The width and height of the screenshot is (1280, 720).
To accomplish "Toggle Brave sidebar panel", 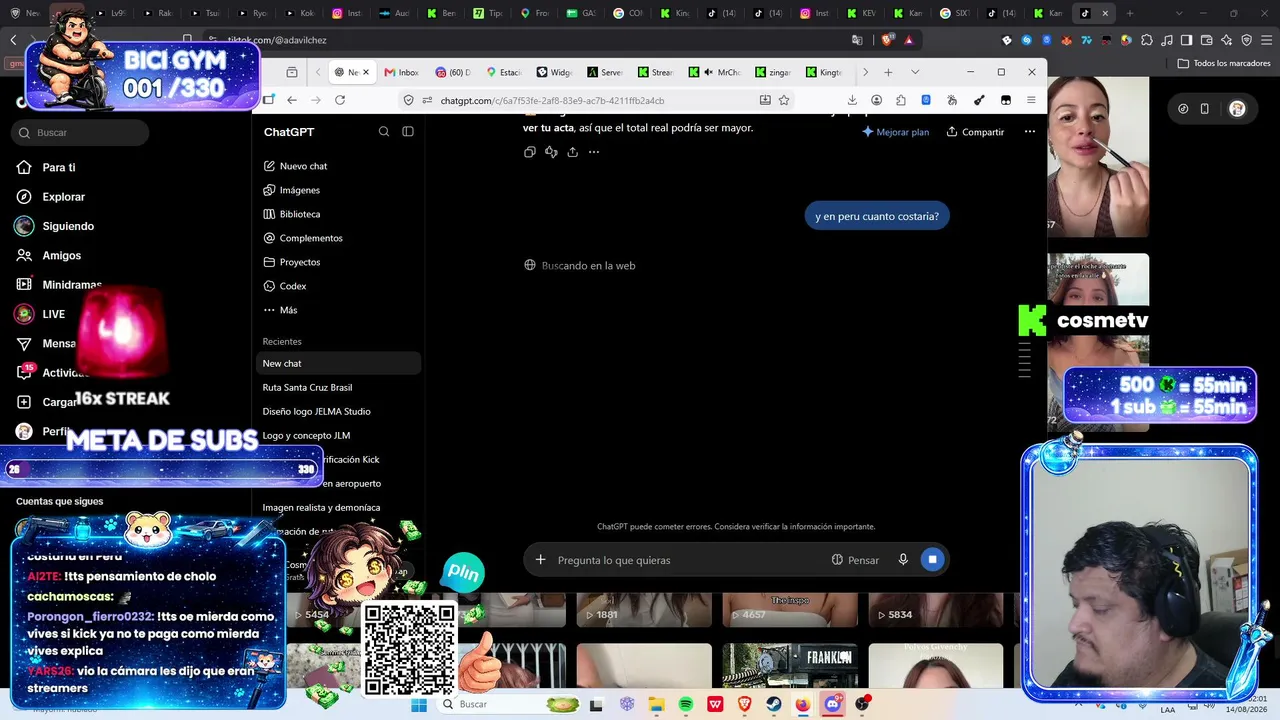I will (1186, 40).
